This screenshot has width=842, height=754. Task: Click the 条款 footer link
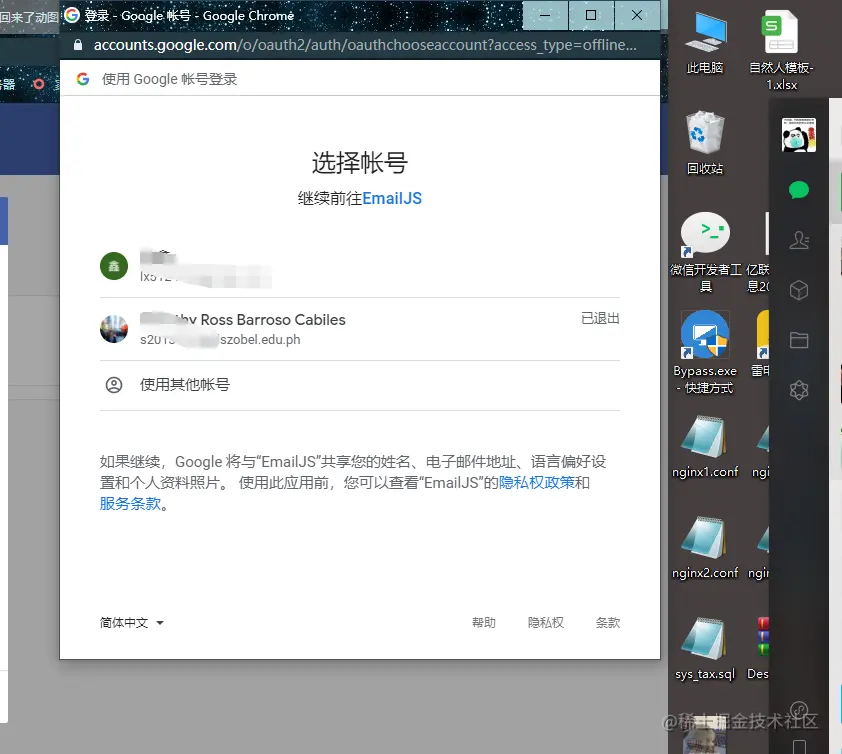[608, 623]
